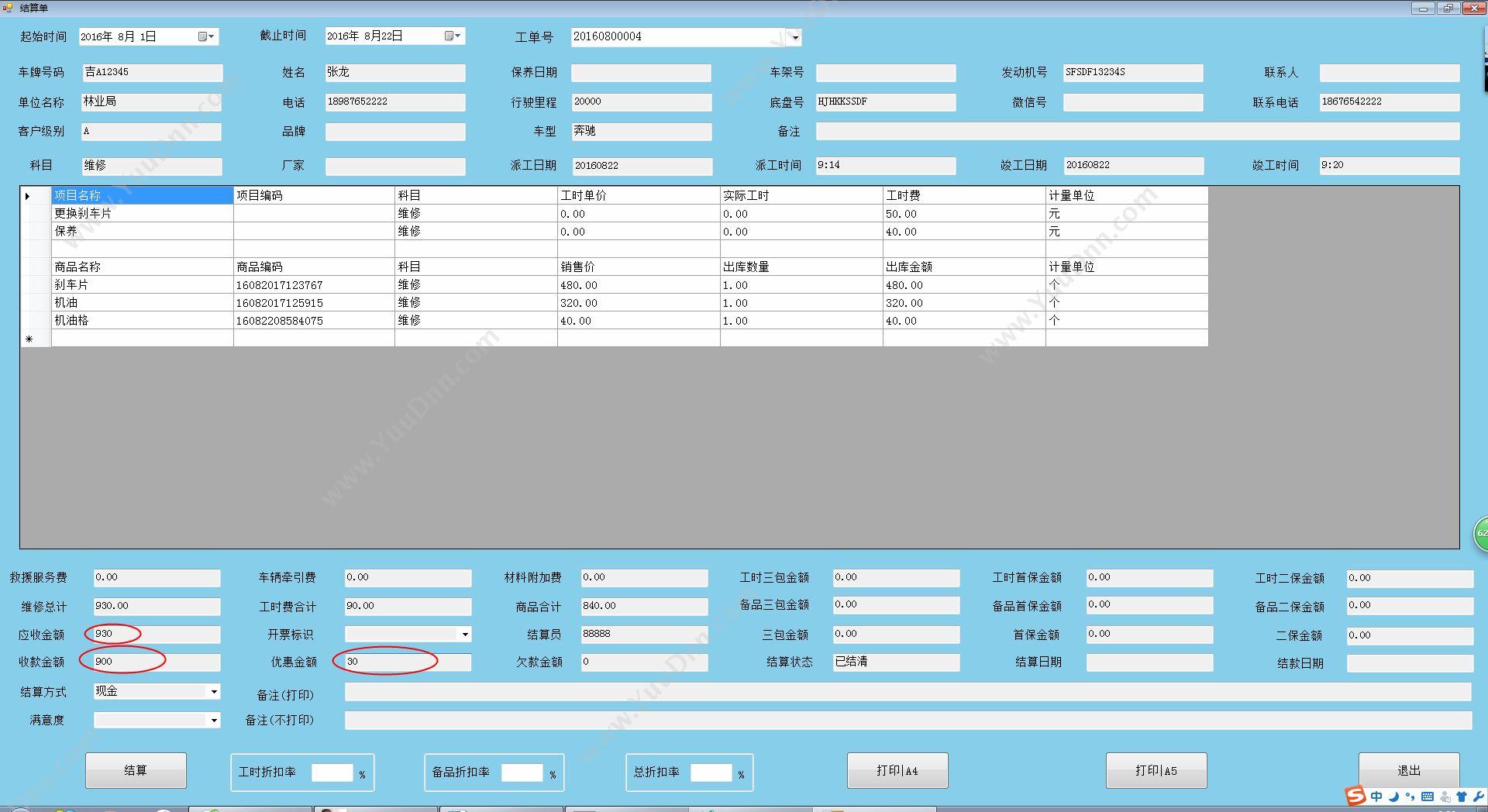1488x812 pixels.
Task: Click the 工时折扣率 percent input box
Action: pyautogui.click(x=332, y=772)
